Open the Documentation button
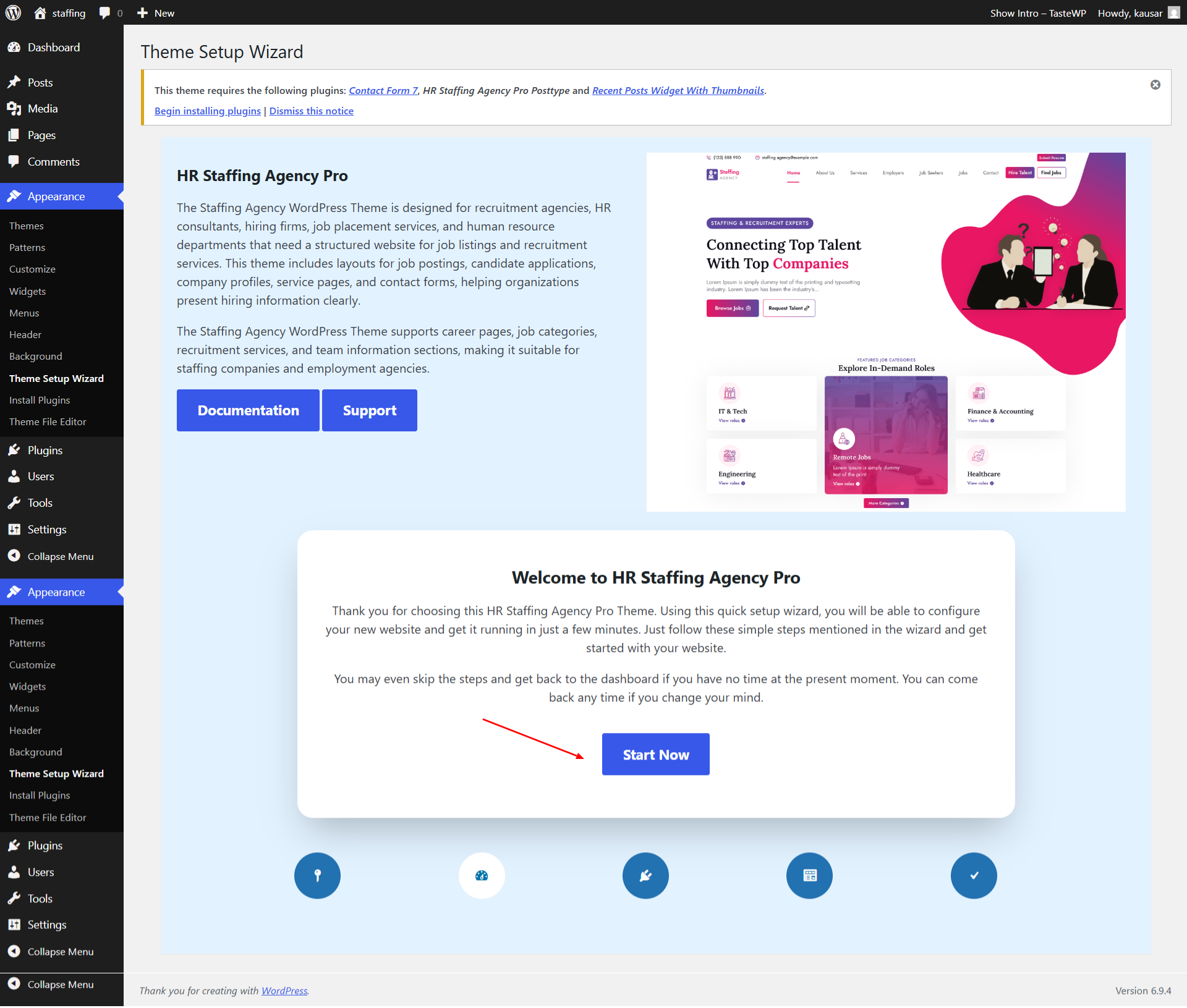Image resolution: width=1187 pixels, height=1008 pixels. point(248,410)
